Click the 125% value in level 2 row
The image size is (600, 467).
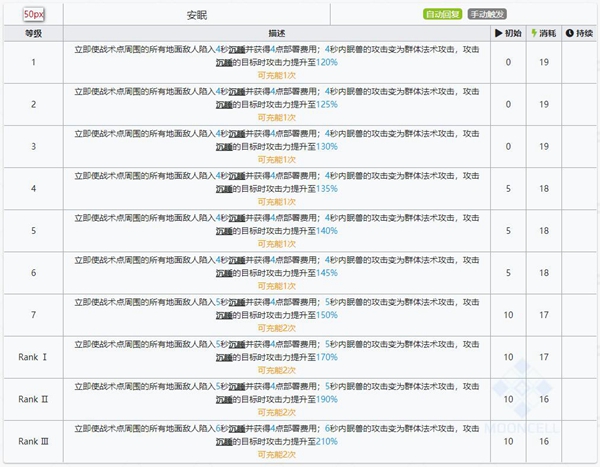[327, 104]
